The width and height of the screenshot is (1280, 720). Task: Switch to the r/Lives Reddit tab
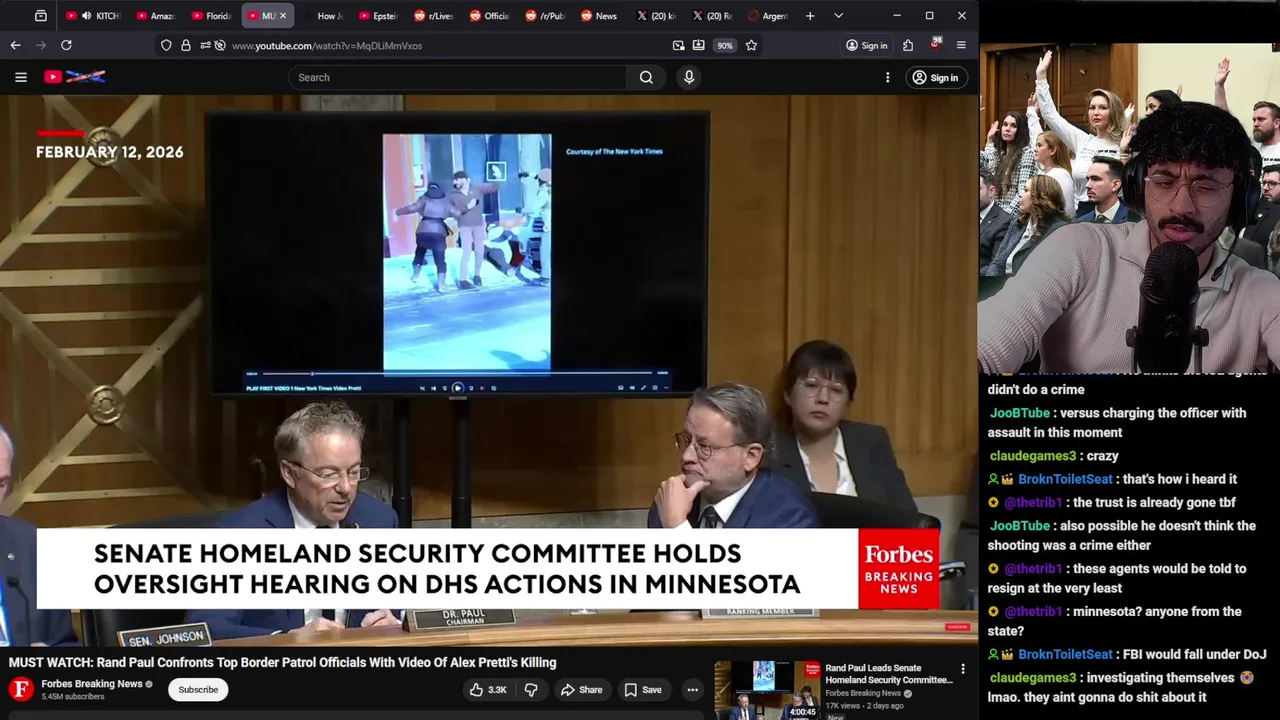point(434,16)
